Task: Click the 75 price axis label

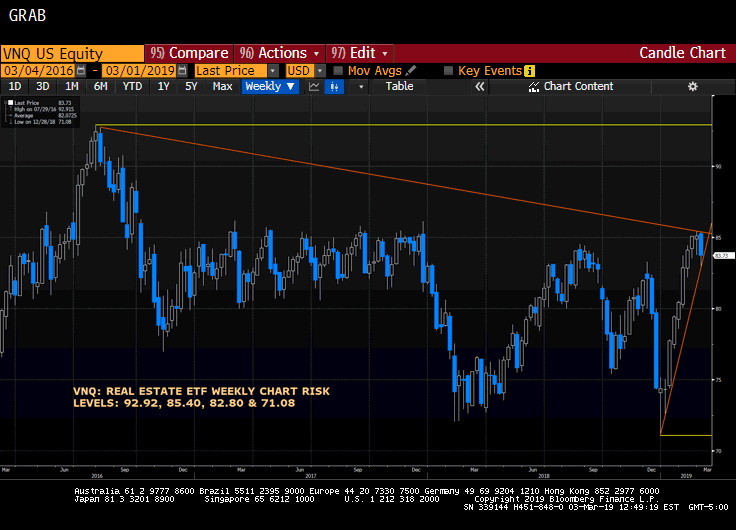Action: [x=718, y=380]
